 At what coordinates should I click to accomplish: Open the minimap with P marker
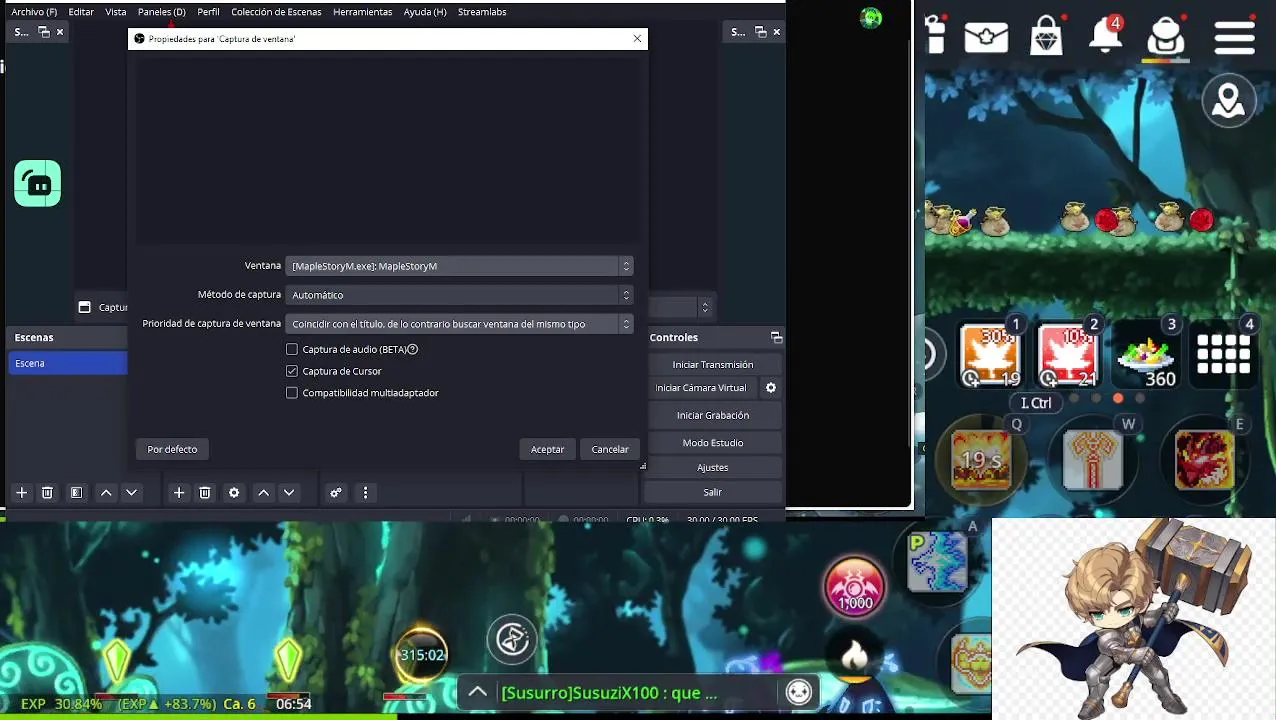click(x=937, y=562)
